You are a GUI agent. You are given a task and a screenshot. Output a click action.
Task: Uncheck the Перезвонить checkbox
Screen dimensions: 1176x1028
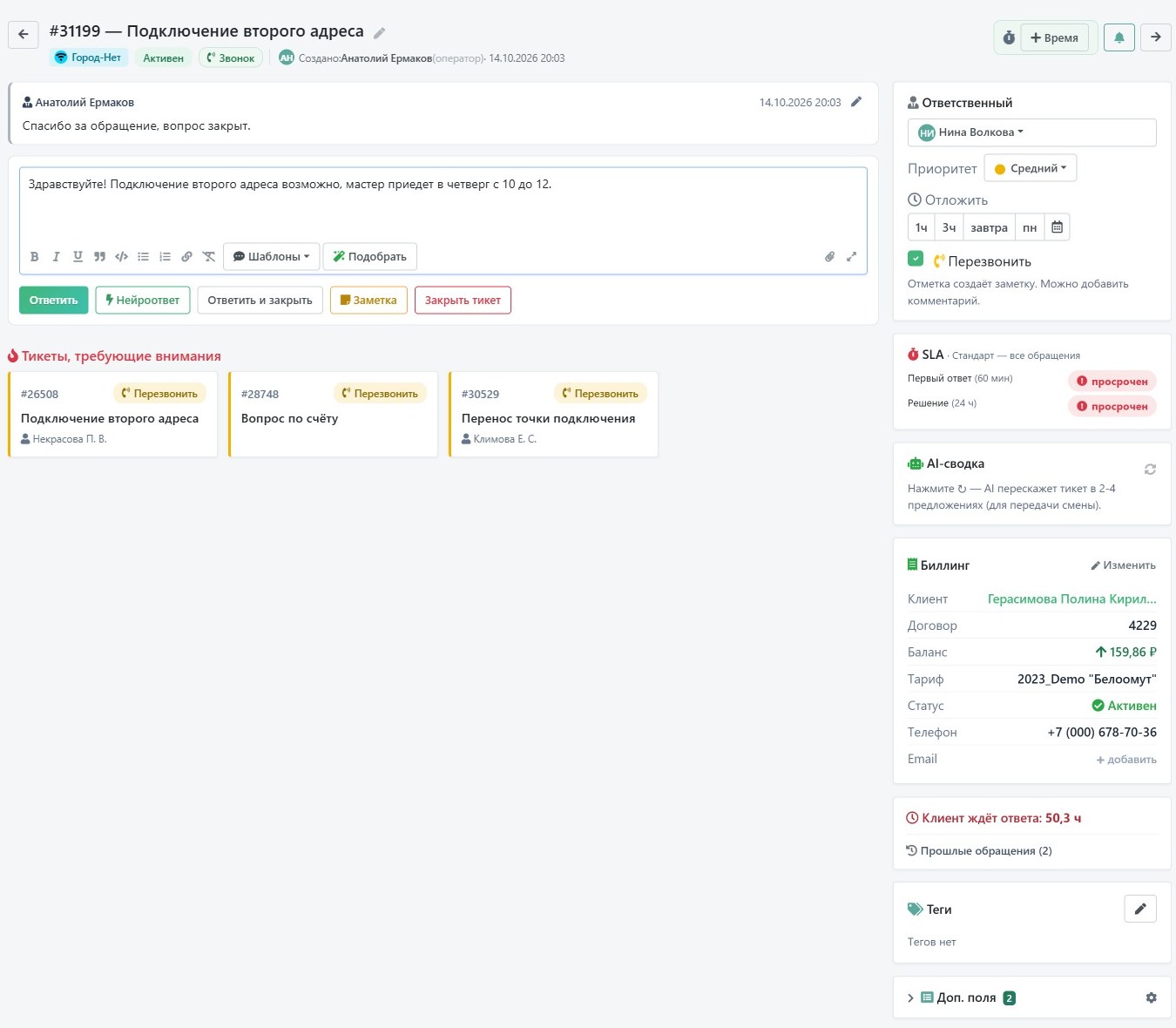[x=916, y=259]
